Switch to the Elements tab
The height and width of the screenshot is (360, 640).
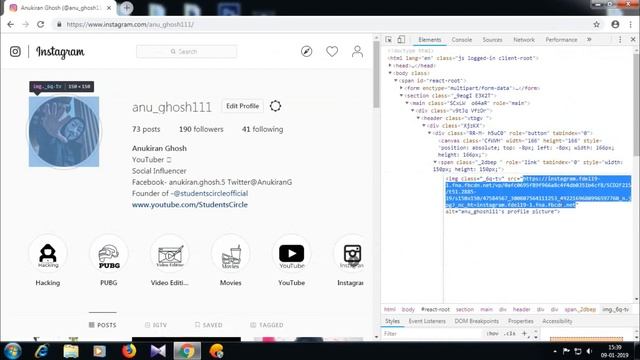click(430, 40)
